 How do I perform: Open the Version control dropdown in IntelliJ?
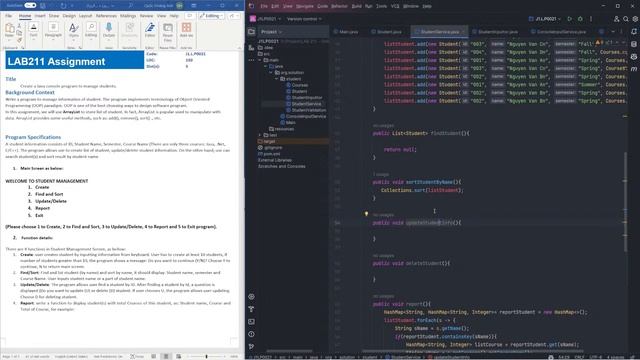[x=304, y=19]
